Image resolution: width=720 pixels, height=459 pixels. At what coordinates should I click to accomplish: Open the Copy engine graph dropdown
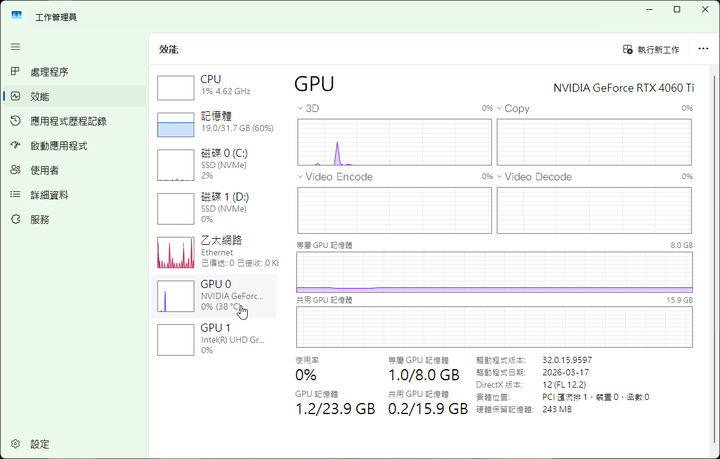[x=499, y=108]
